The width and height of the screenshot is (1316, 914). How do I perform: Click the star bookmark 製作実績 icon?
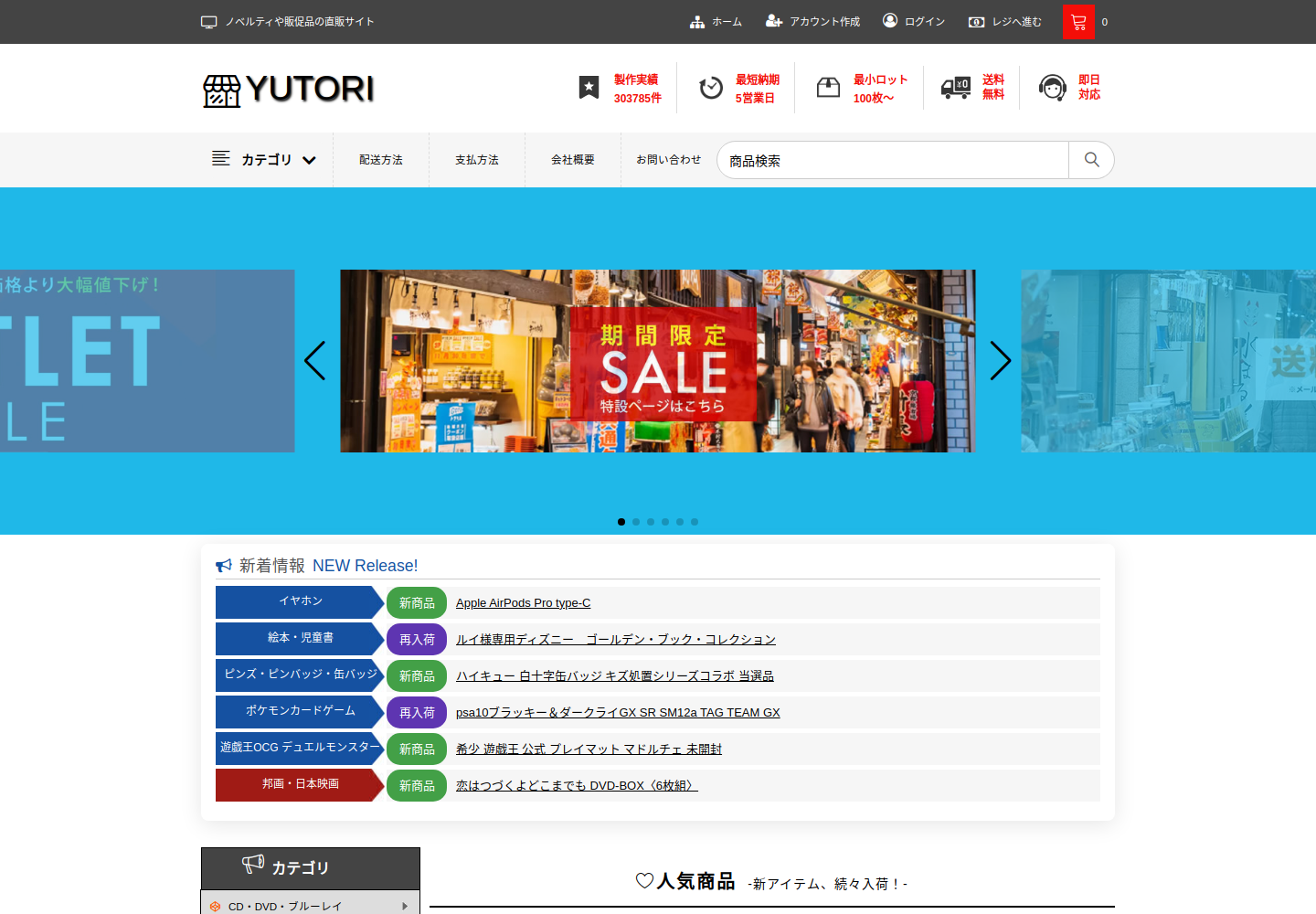point(589,88)
